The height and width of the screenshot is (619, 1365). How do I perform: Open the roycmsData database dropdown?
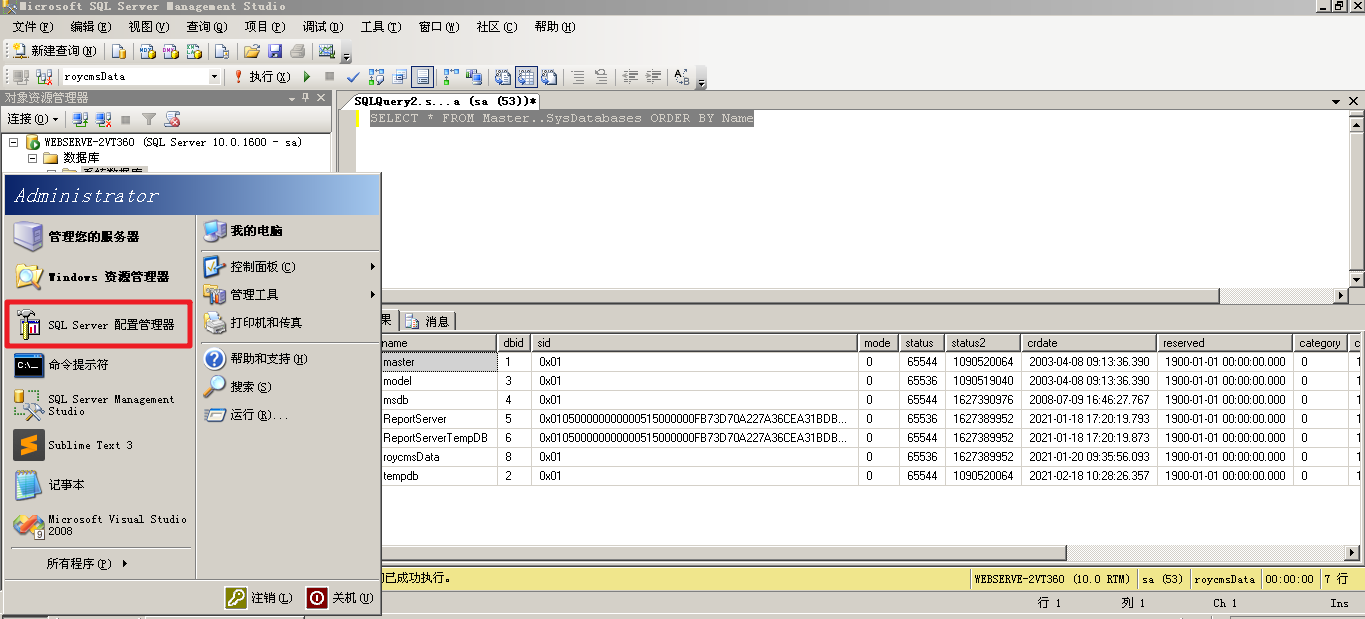coord(214,76)
